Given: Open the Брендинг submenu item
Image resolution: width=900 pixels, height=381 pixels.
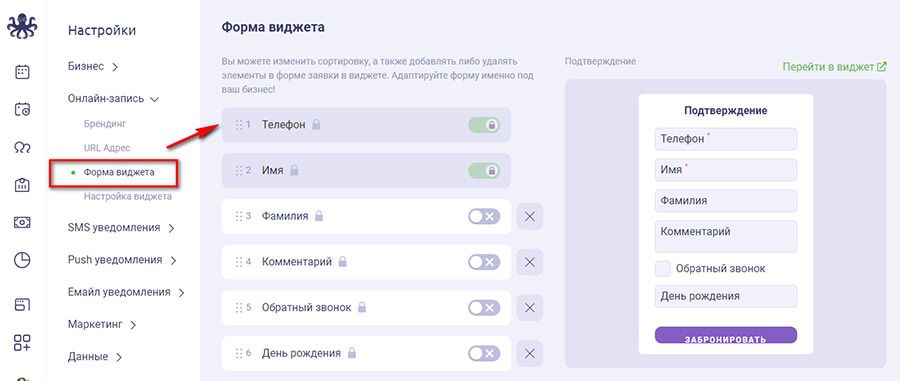Looking at the screenshot, I should pyautogui.click(x=104, y=123).
